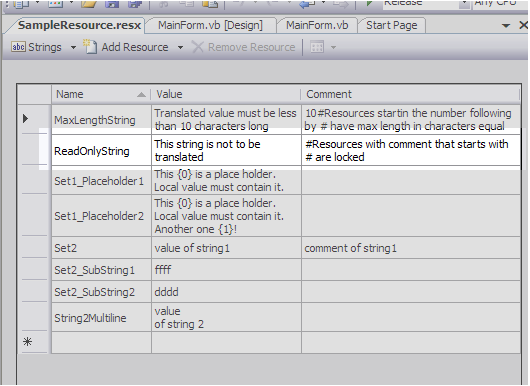Click empty comment cell for String2Multiline
Image resolution: width=530 pixels, height=386 pixels.
click(411, 317)
